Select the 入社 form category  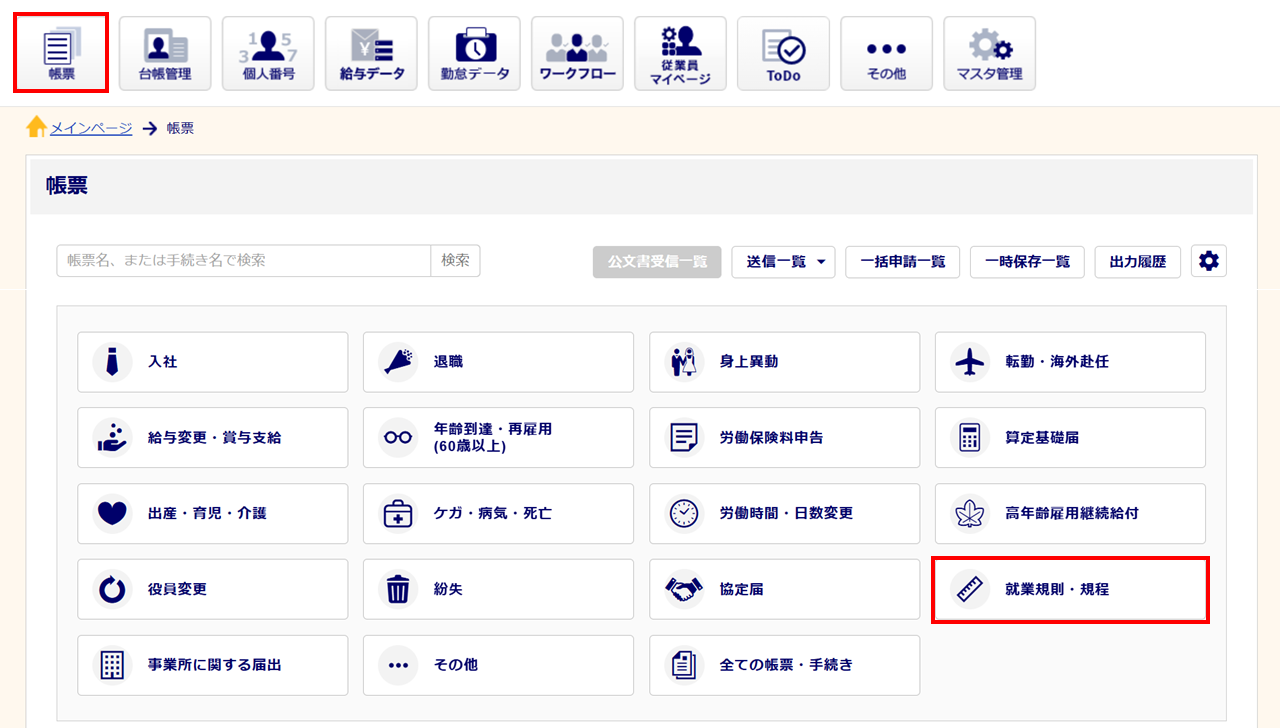click(212, 362)
